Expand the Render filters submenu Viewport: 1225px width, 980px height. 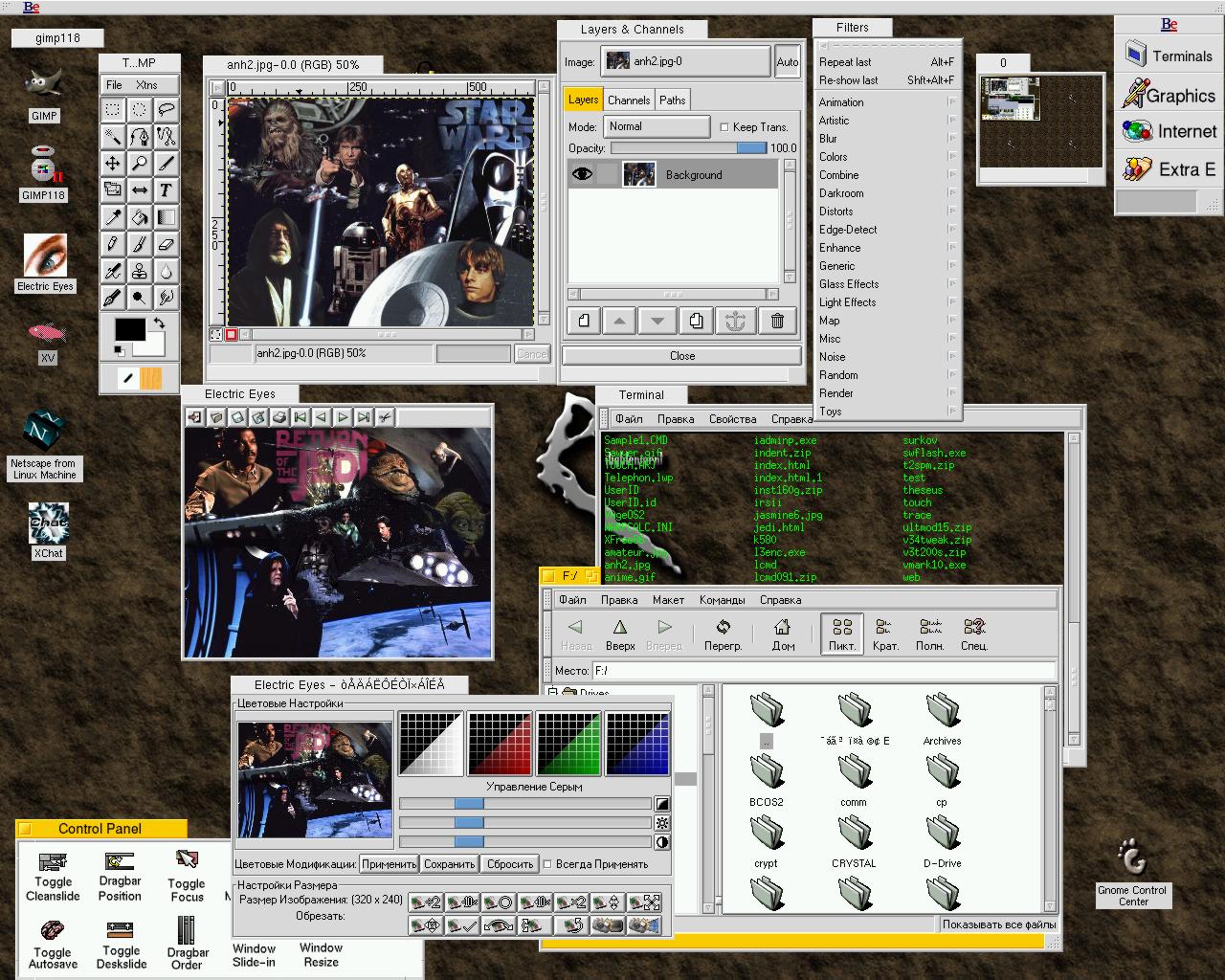pyautogui.click(x=886, y=393)
